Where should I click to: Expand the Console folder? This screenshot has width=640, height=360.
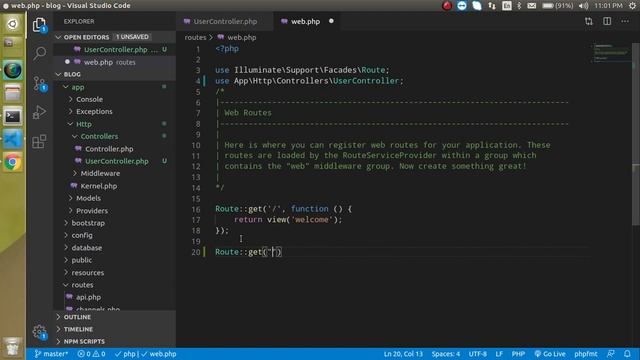pyautogui.click(x=89, y=99)
